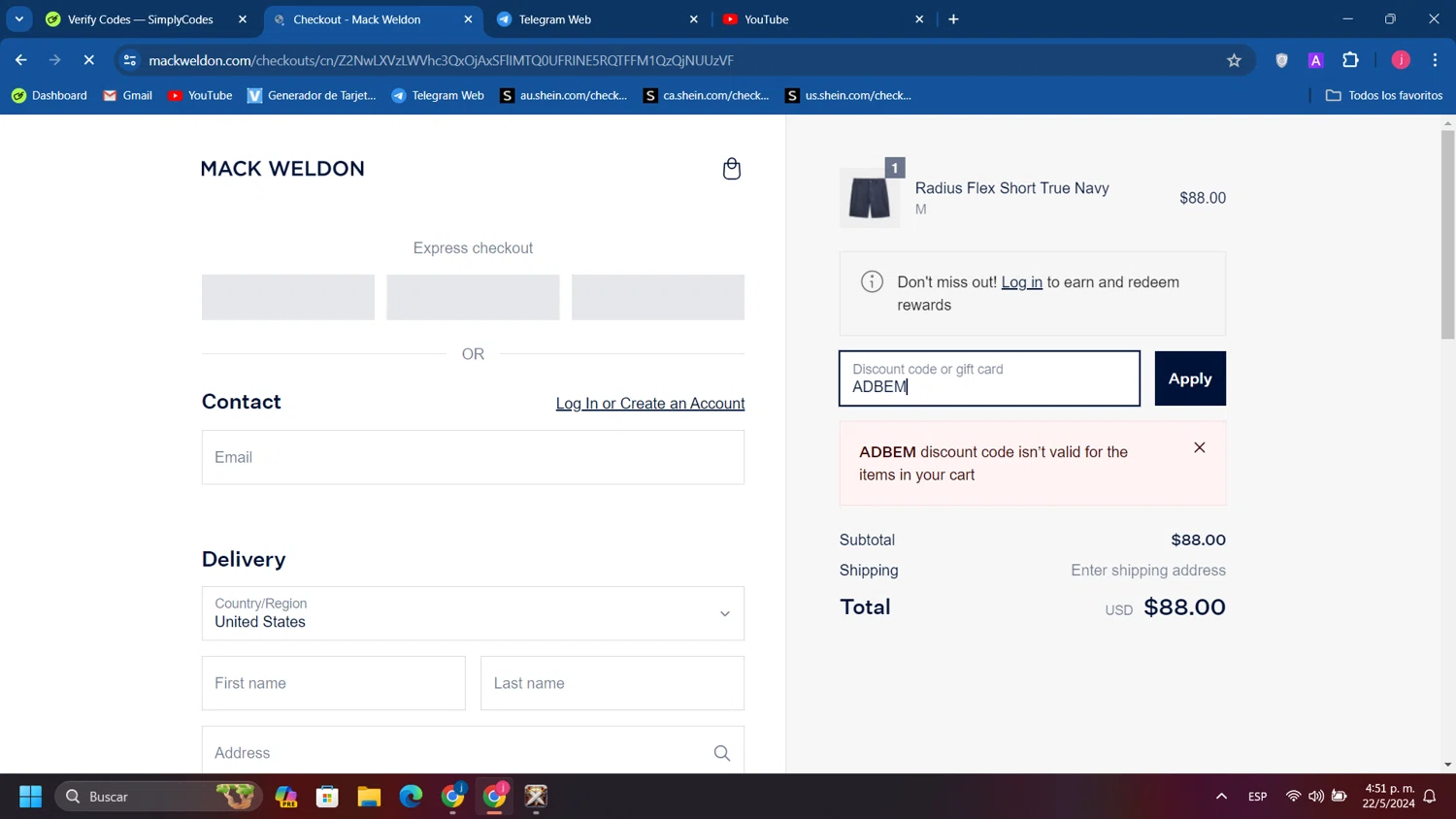Click ESP language indicator in tray
This screenshot has width=1456, height=819.
pyautogui.click(x=1258, y=797)
